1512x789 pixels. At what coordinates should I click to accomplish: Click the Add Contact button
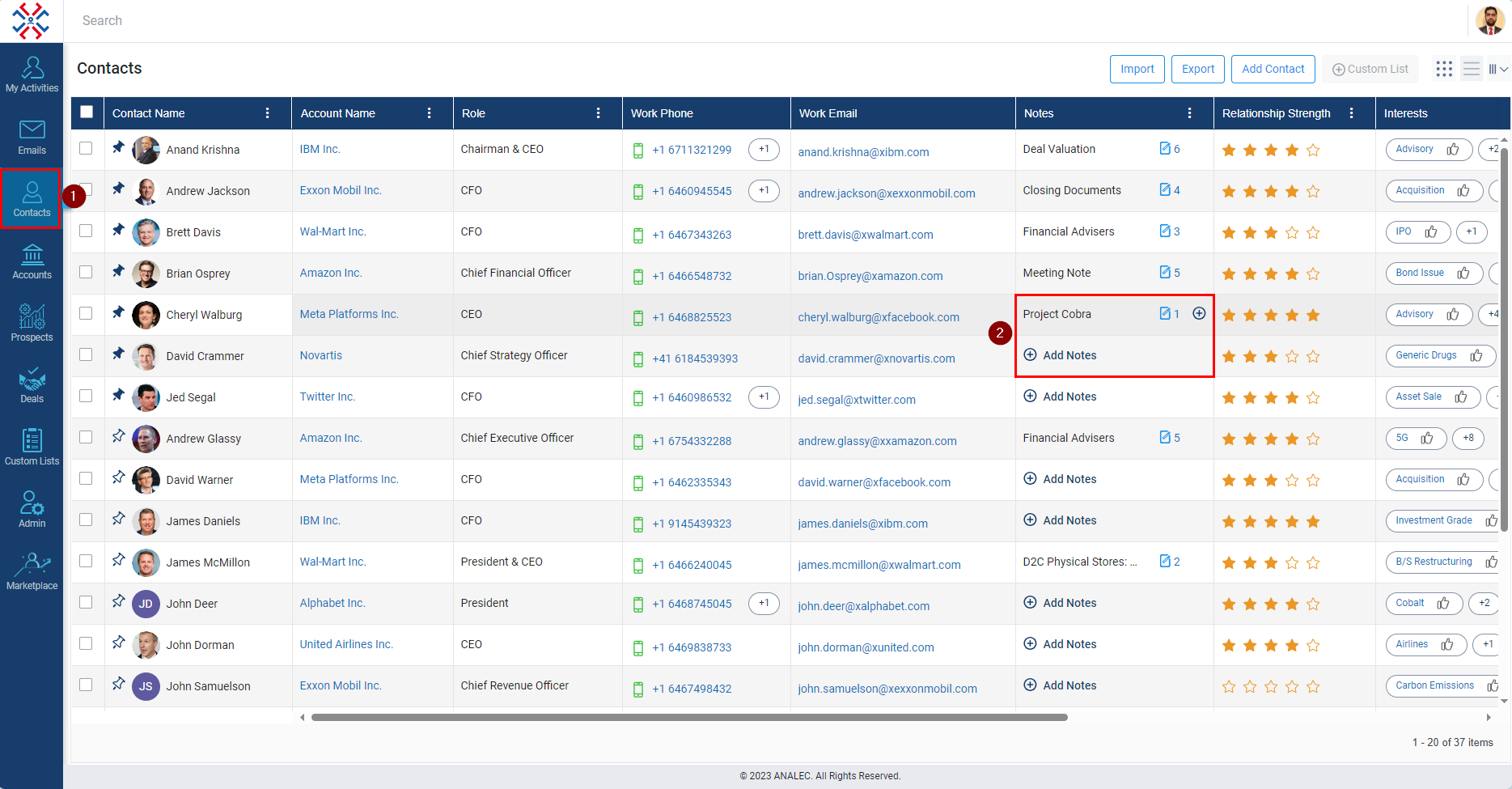[1273, 69]
